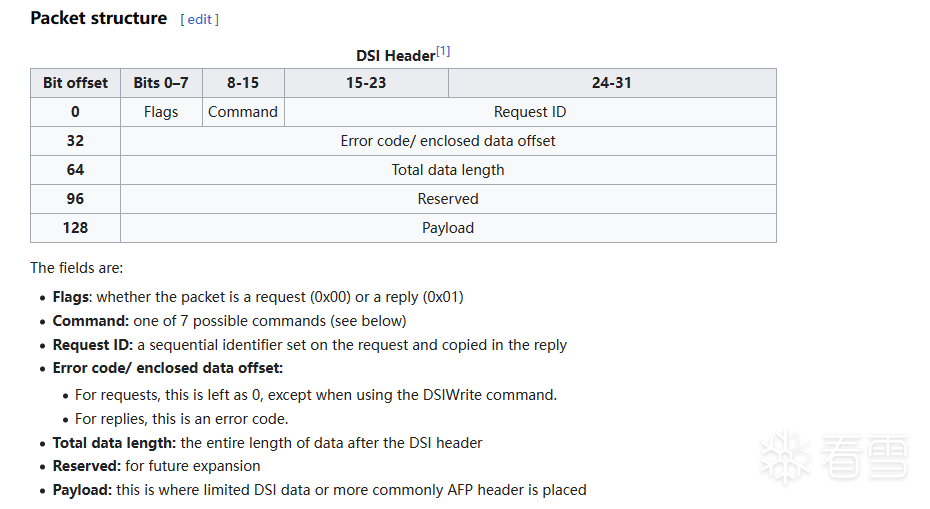The height and width of the screenshot is (509, 930).
Task: Click the Request ID table cell
Action: 530,112
